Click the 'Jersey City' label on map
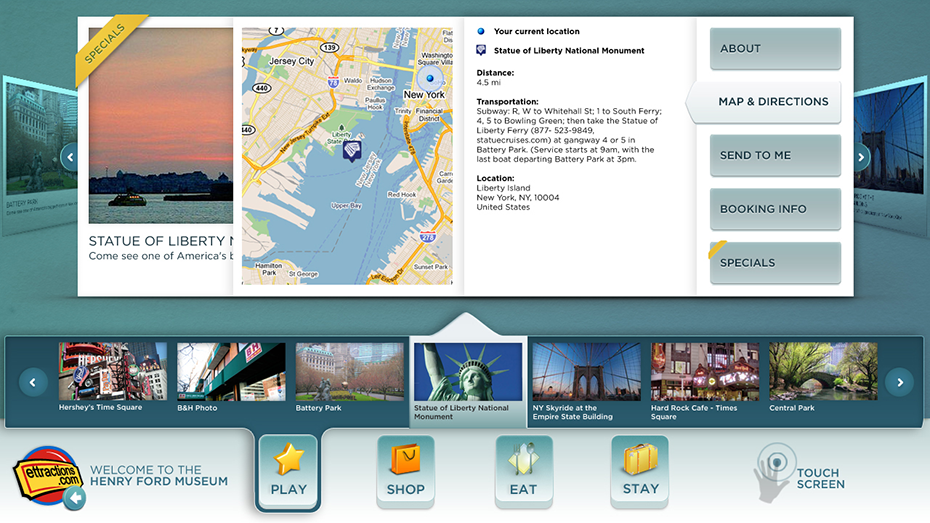930x523 pixels. [x=291, y=61]
